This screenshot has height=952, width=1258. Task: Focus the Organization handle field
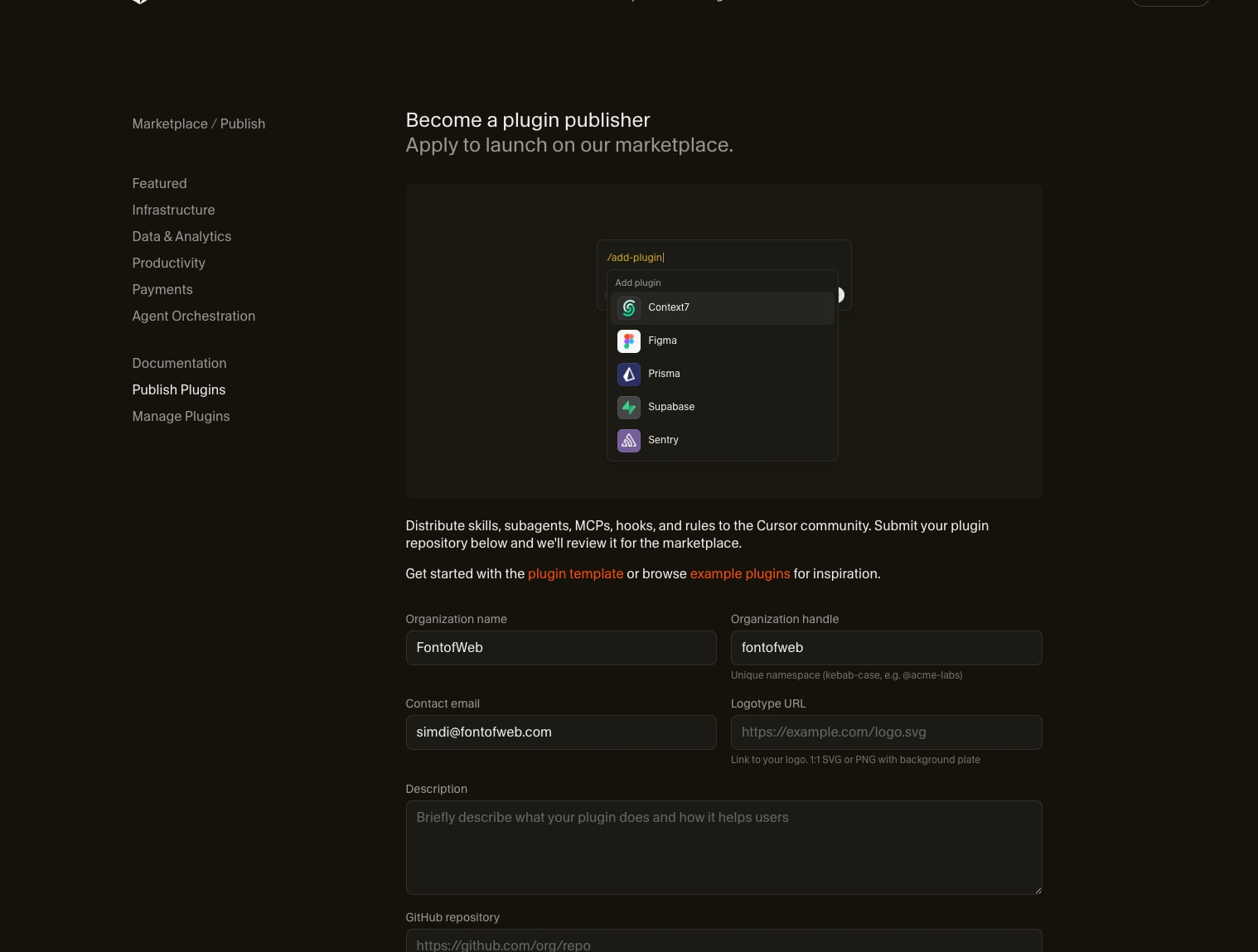886,648
